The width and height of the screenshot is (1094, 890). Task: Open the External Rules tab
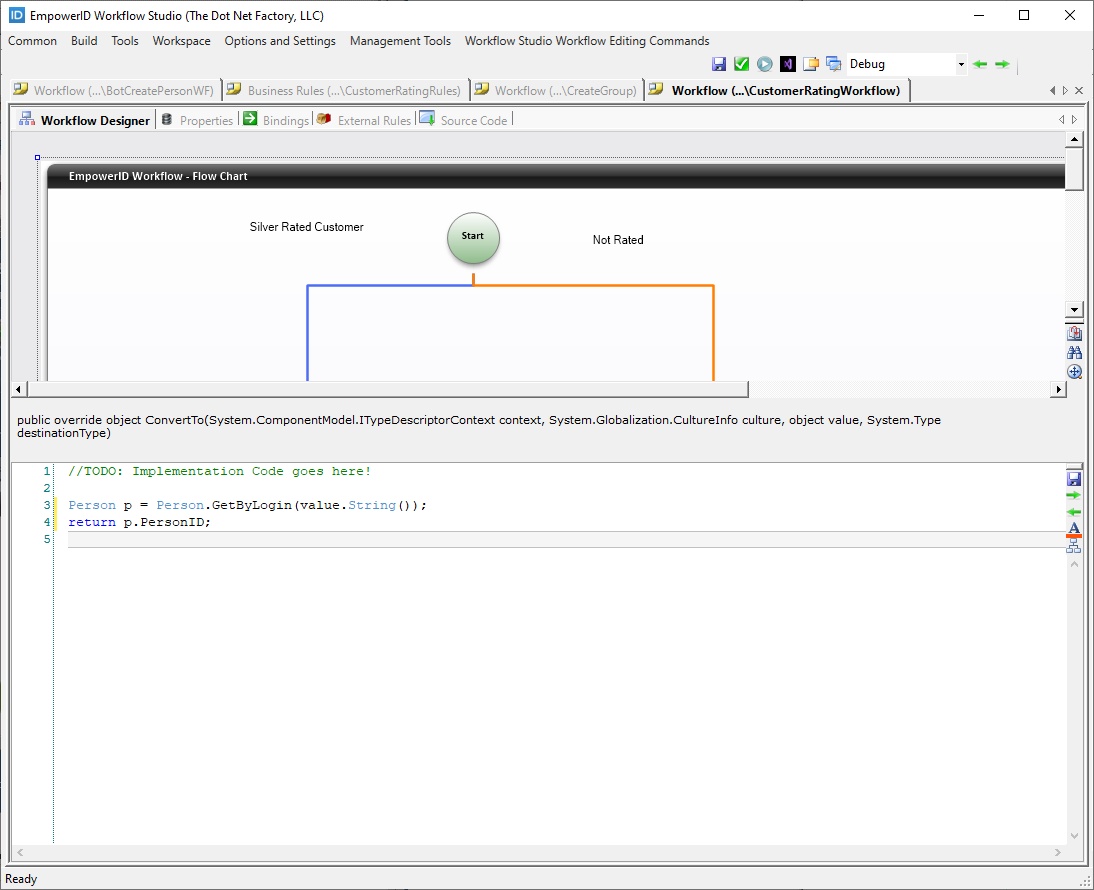pos(364,121)
